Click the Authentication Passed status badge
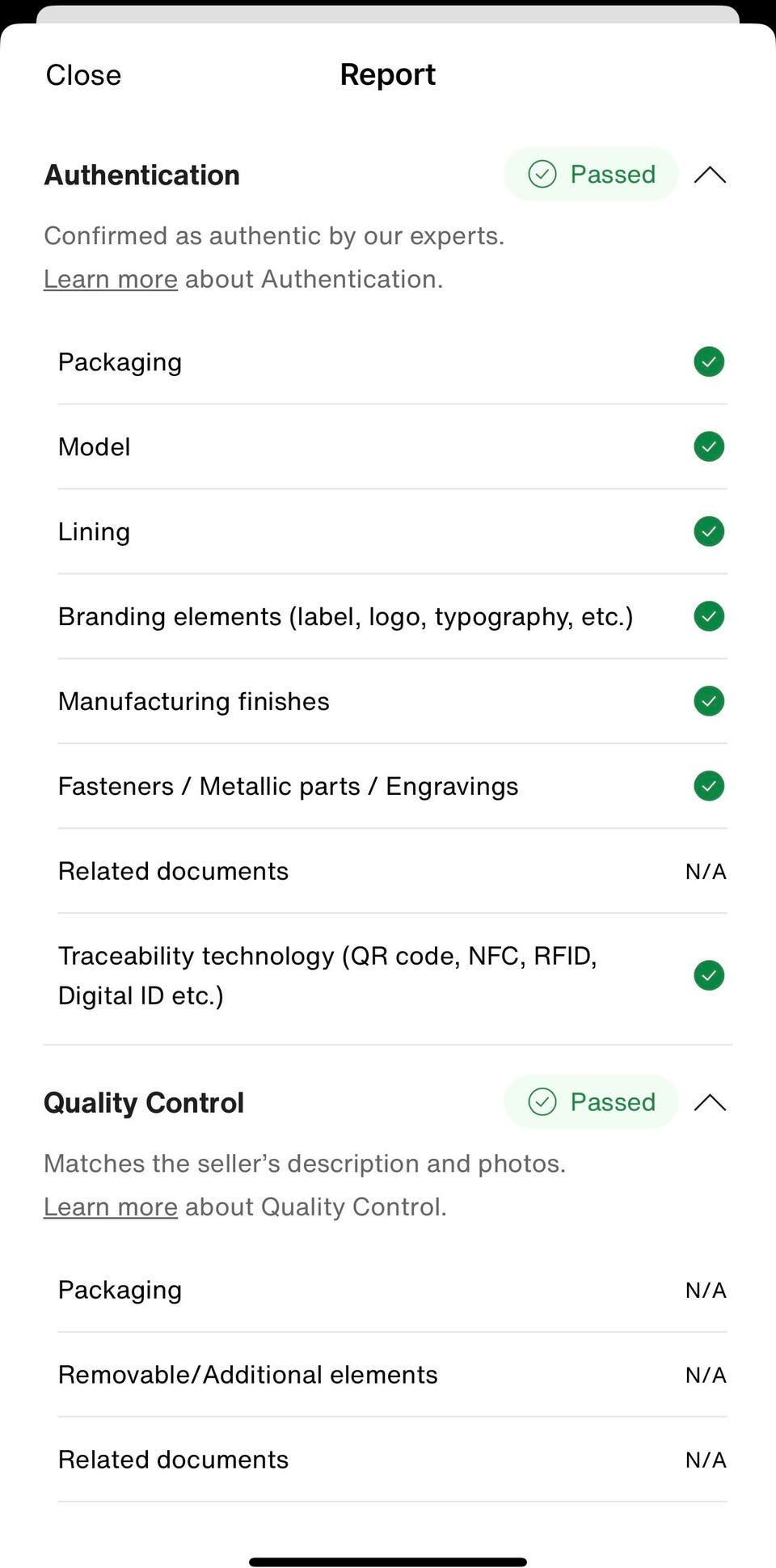The width and height of the screenshot is (776, 1568). [x=591, y=174]
